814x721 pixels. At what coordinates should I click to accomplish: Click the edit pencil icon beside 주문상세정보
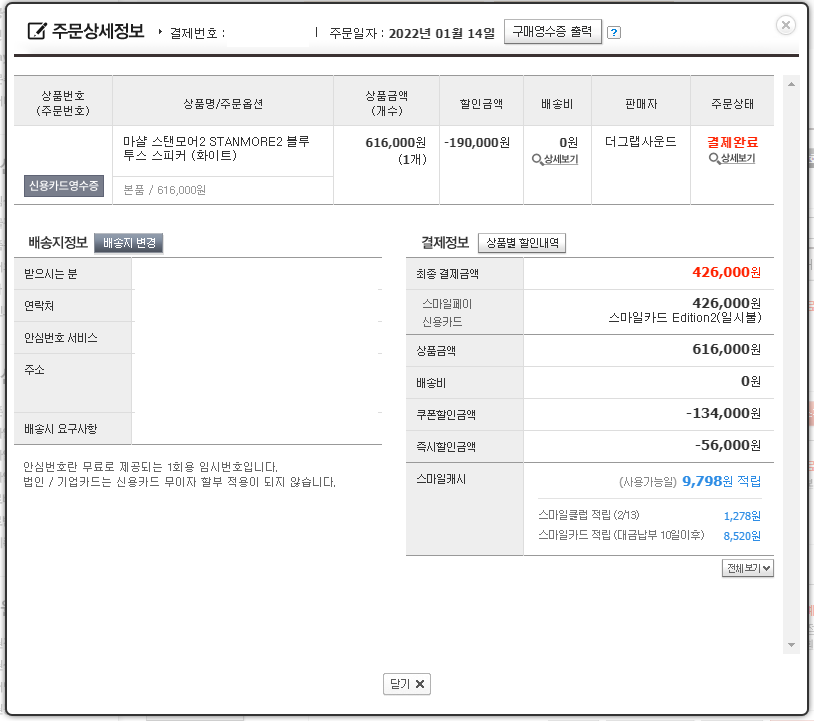pos(37,31)
